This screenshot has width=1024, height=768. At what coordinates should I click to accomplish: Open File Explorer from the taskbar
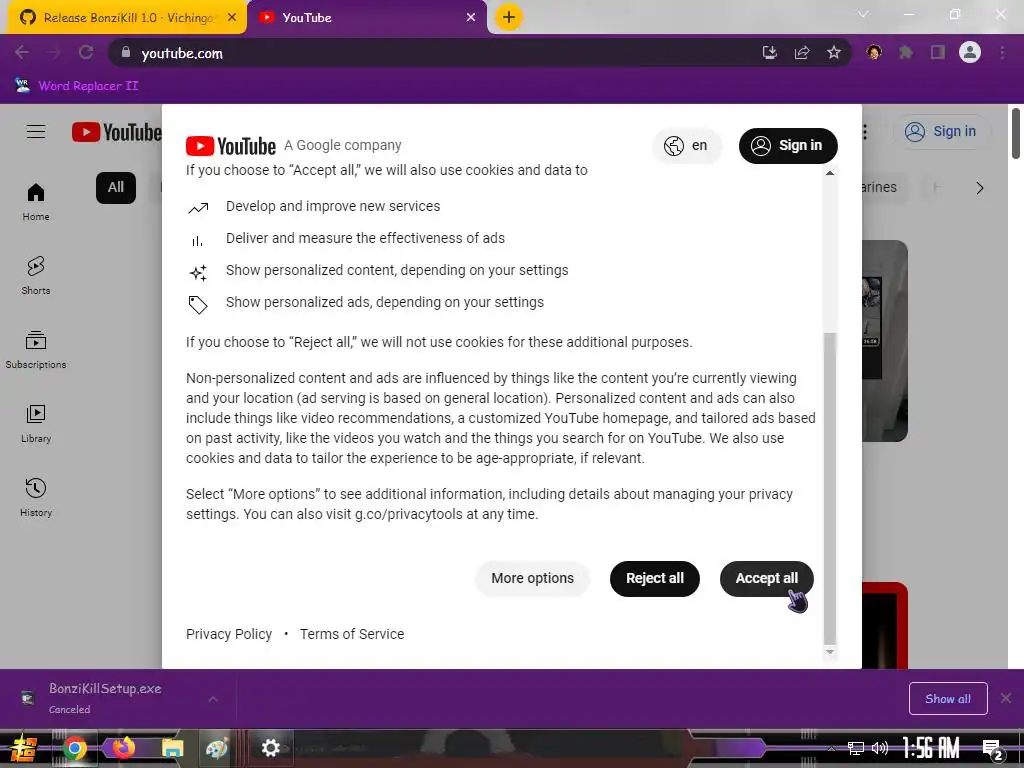172,748
